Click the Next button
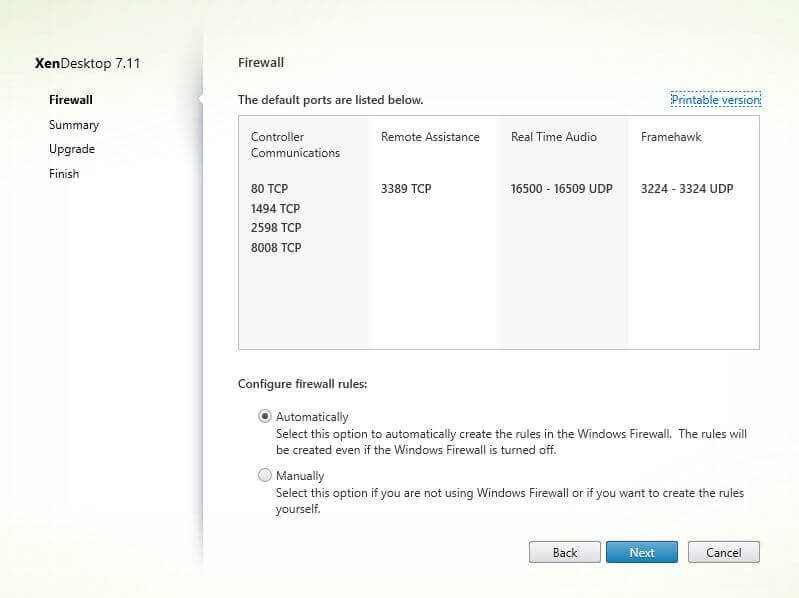This screenshot has height=598, width=799. click(642, 552)
